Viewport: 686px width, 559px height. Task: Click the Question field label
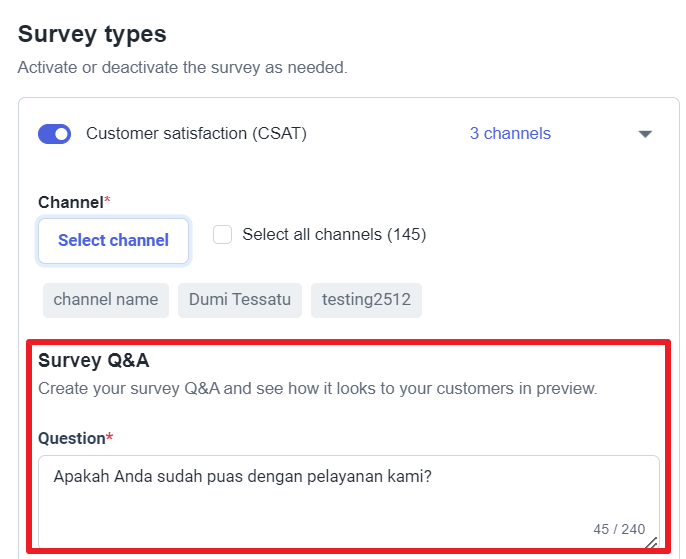tap(71, 438)
